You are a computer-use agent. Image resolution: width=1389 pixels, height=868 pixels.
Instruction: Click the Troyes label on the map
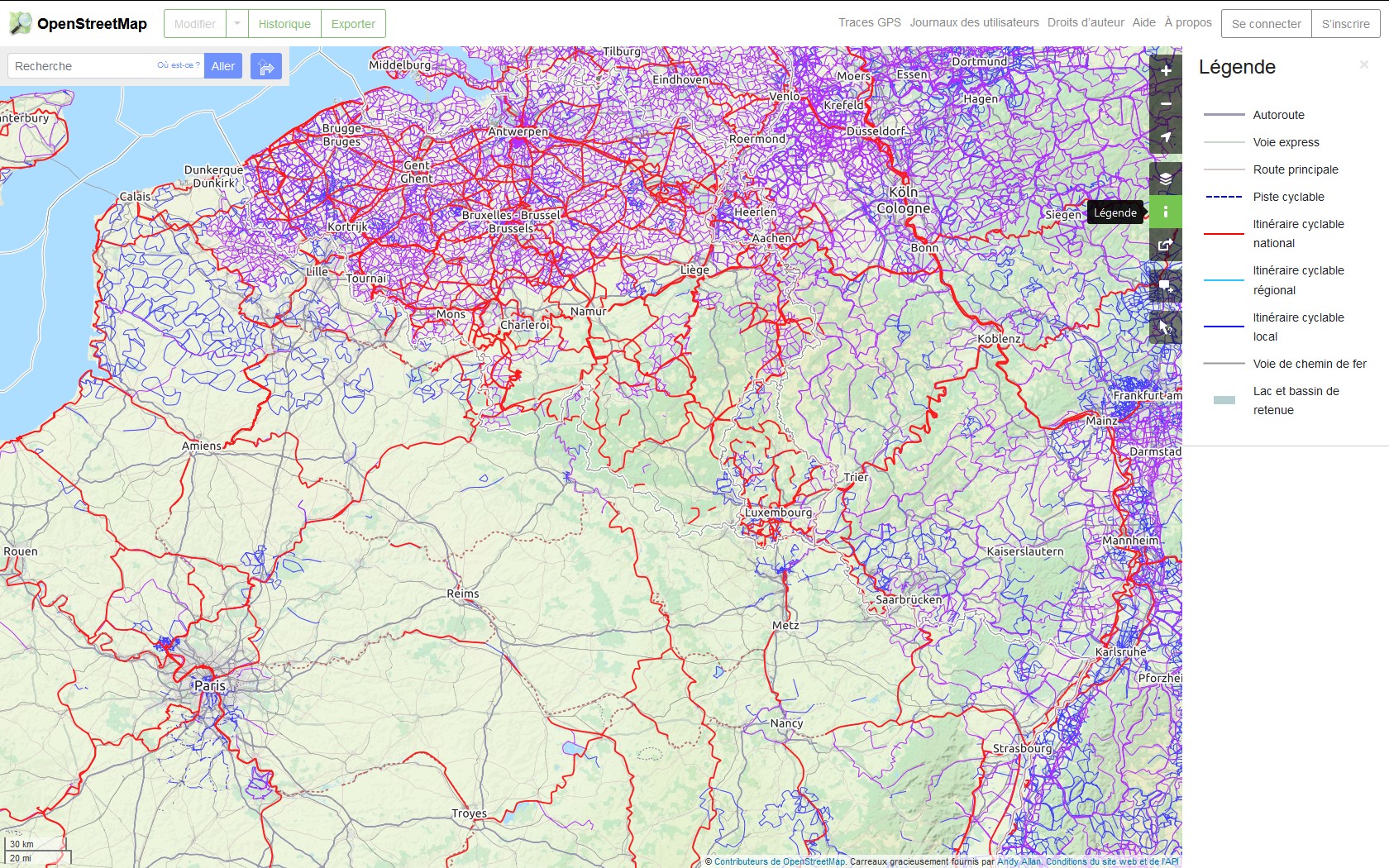click(x=469, y=813)
